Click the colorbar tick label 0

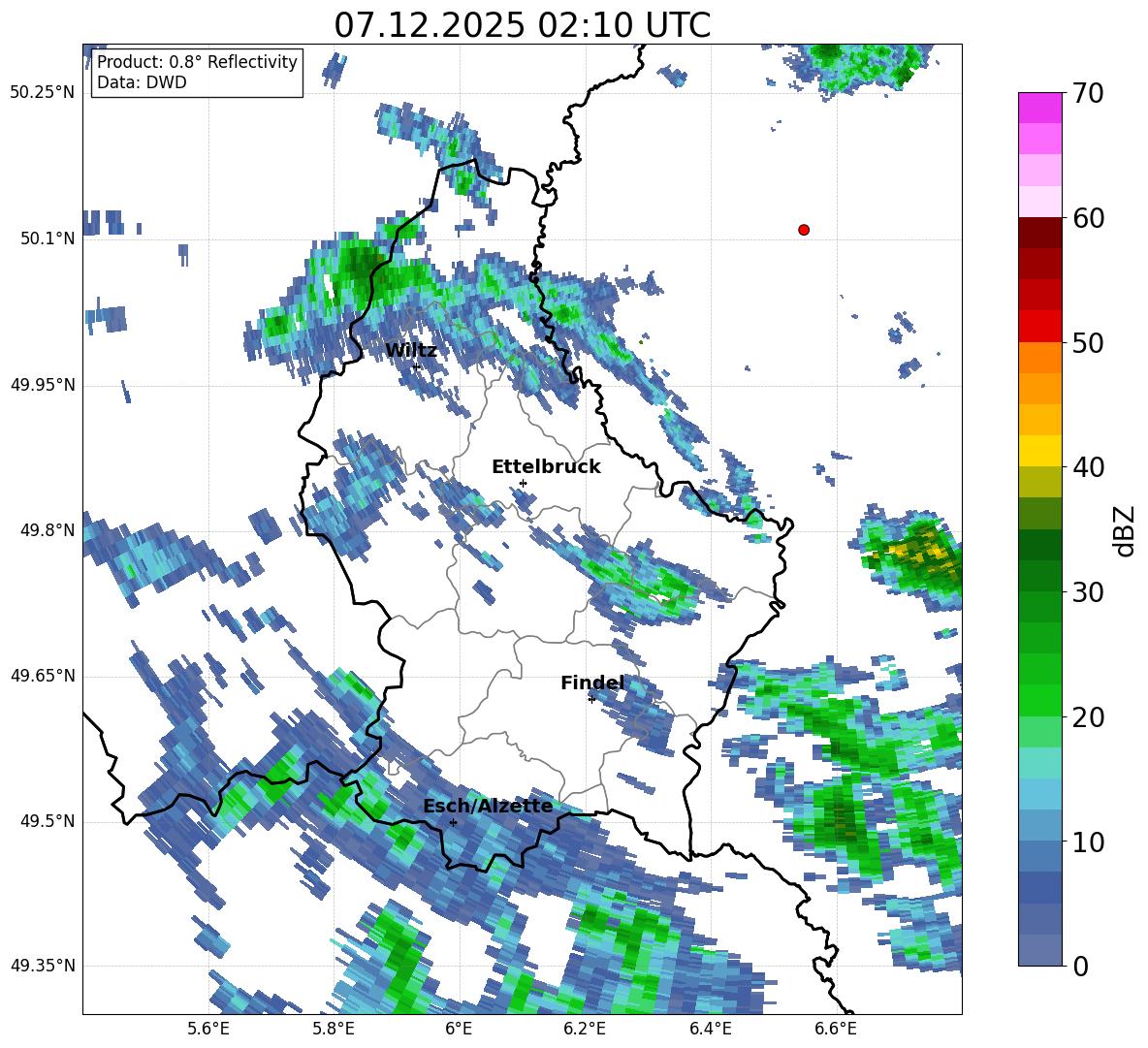tap(1080, 967)
